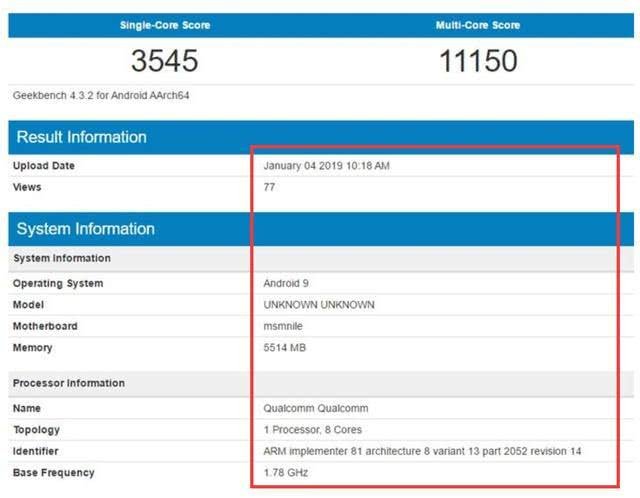Select the ARM implementer identifier text
This screenshot has width=640, height=498.
pyautogui.click(x=422, y=451)
